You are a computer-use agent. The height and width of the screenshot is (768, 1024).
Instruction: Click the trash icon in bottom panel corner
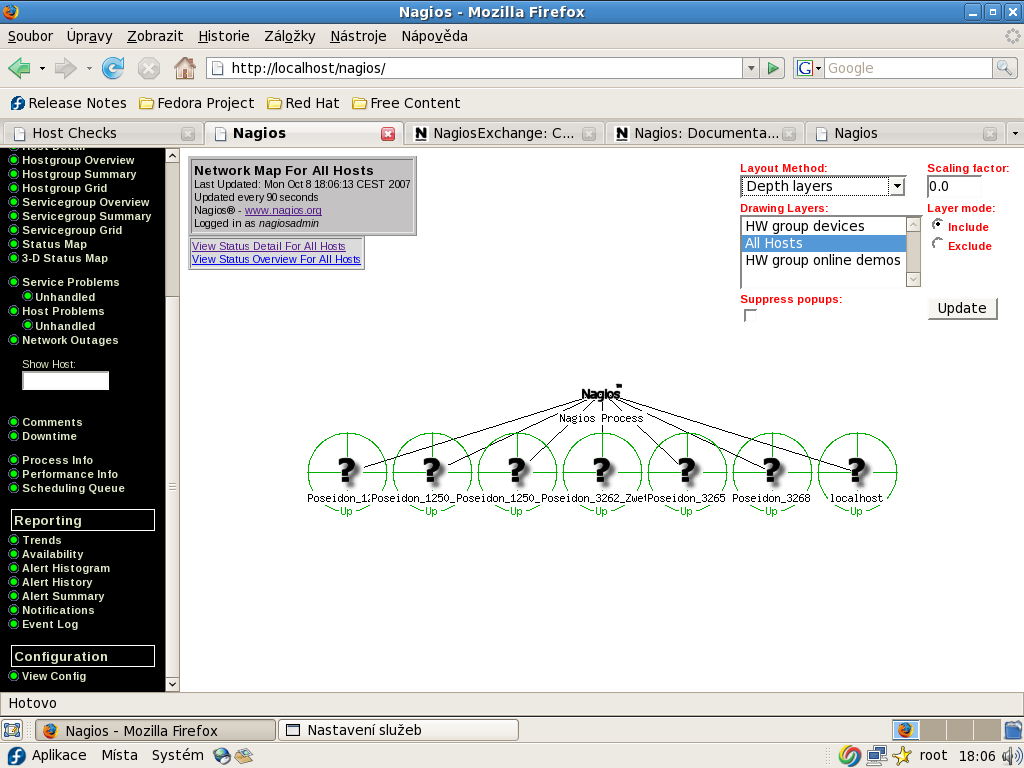point(1013,729)
